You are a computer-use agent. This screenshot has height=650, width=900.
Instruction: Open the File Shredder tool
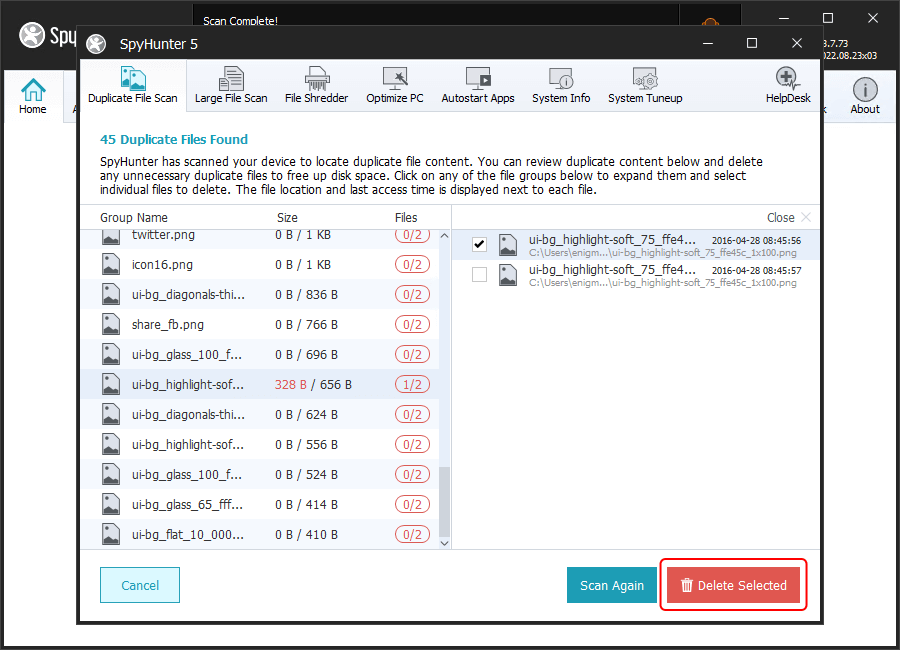[316, 85]
